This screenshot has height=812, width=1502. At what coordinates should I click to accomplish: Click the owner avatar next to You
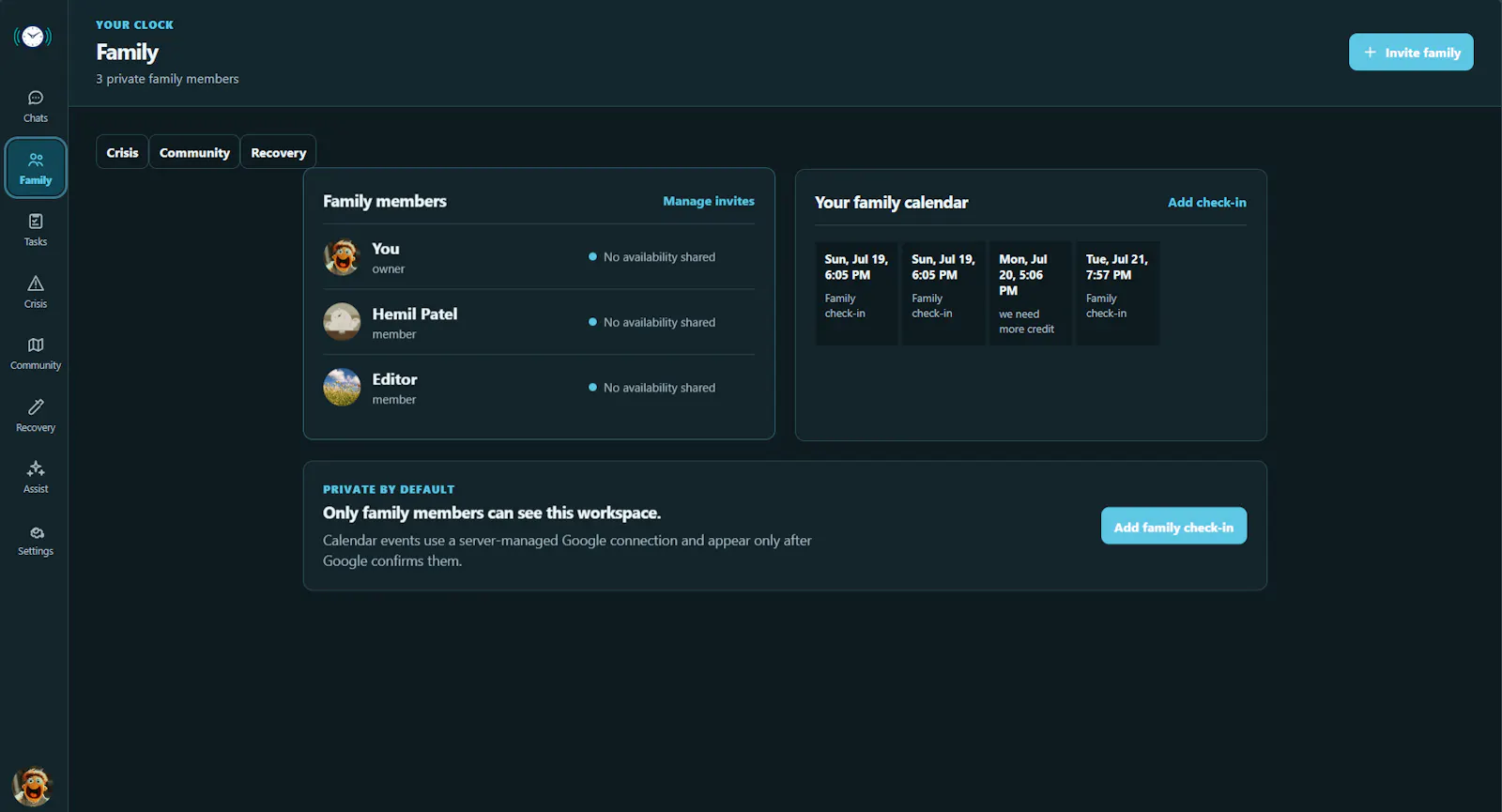click(342, 256)
